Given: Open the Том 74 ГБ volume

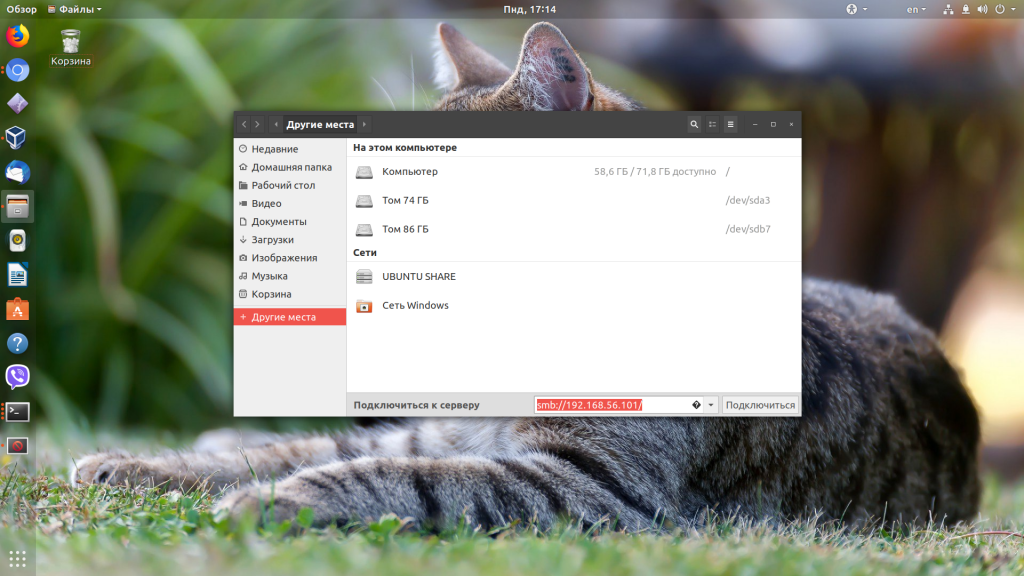Looking at the screenshot, I should pos(405,201).
